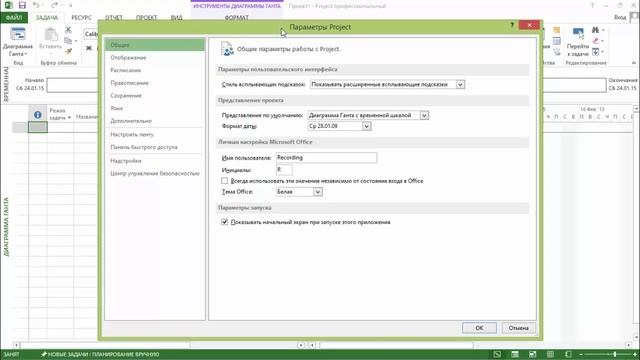Open the default view dropdown
This screenshot has height=360, width=640.
(x=424, y=116)
